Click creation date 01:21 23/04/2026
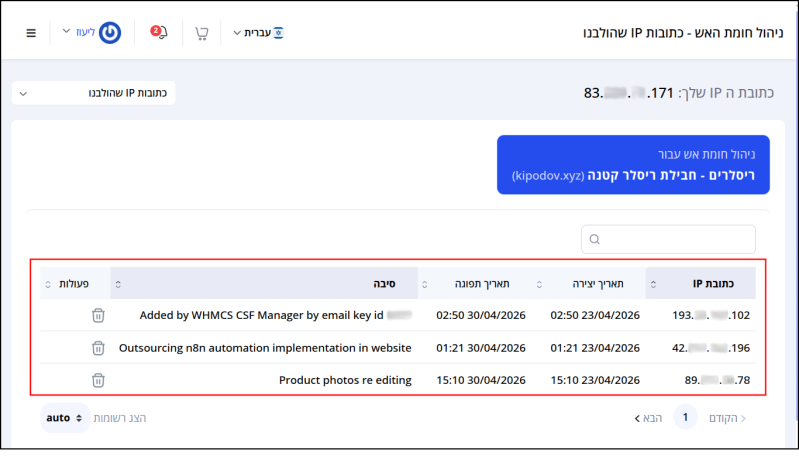The image size is (799, 467). [x=595, y=348]
